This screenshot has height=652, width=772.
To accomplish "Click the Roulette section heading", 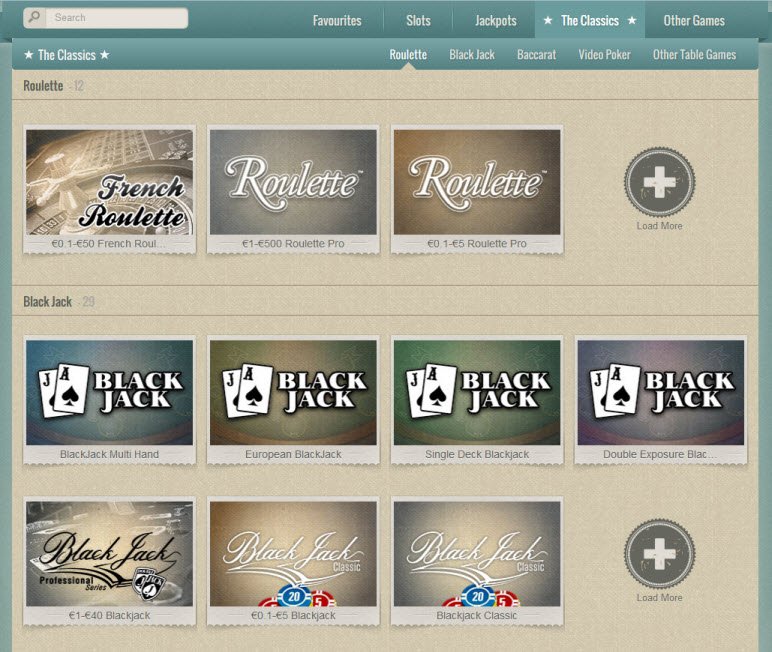I will [43, 86].
